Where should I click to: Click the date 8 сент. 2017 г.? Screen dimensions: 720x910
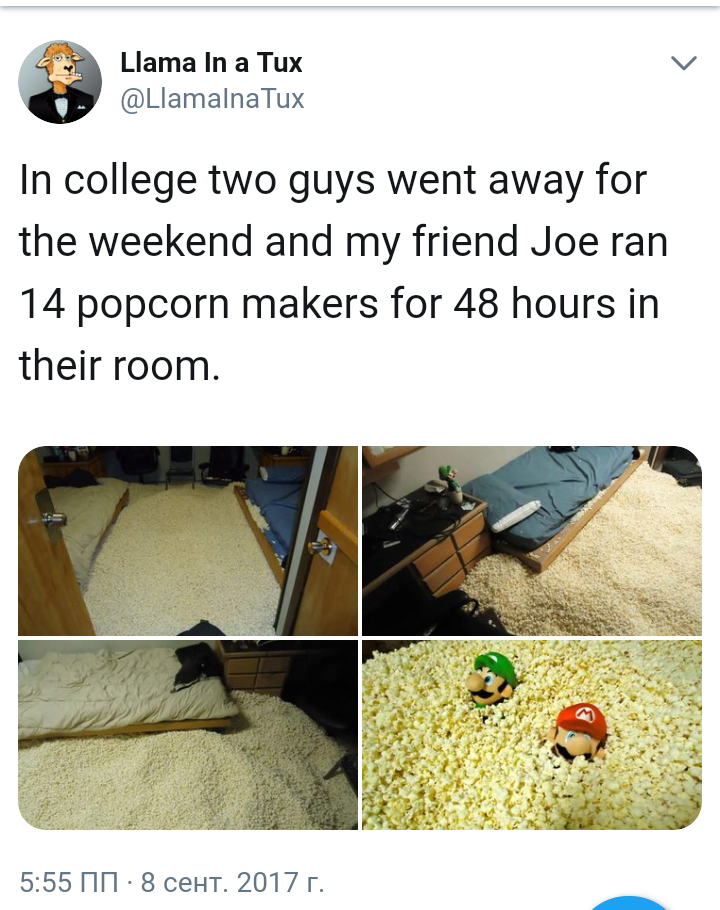point(232,882)
